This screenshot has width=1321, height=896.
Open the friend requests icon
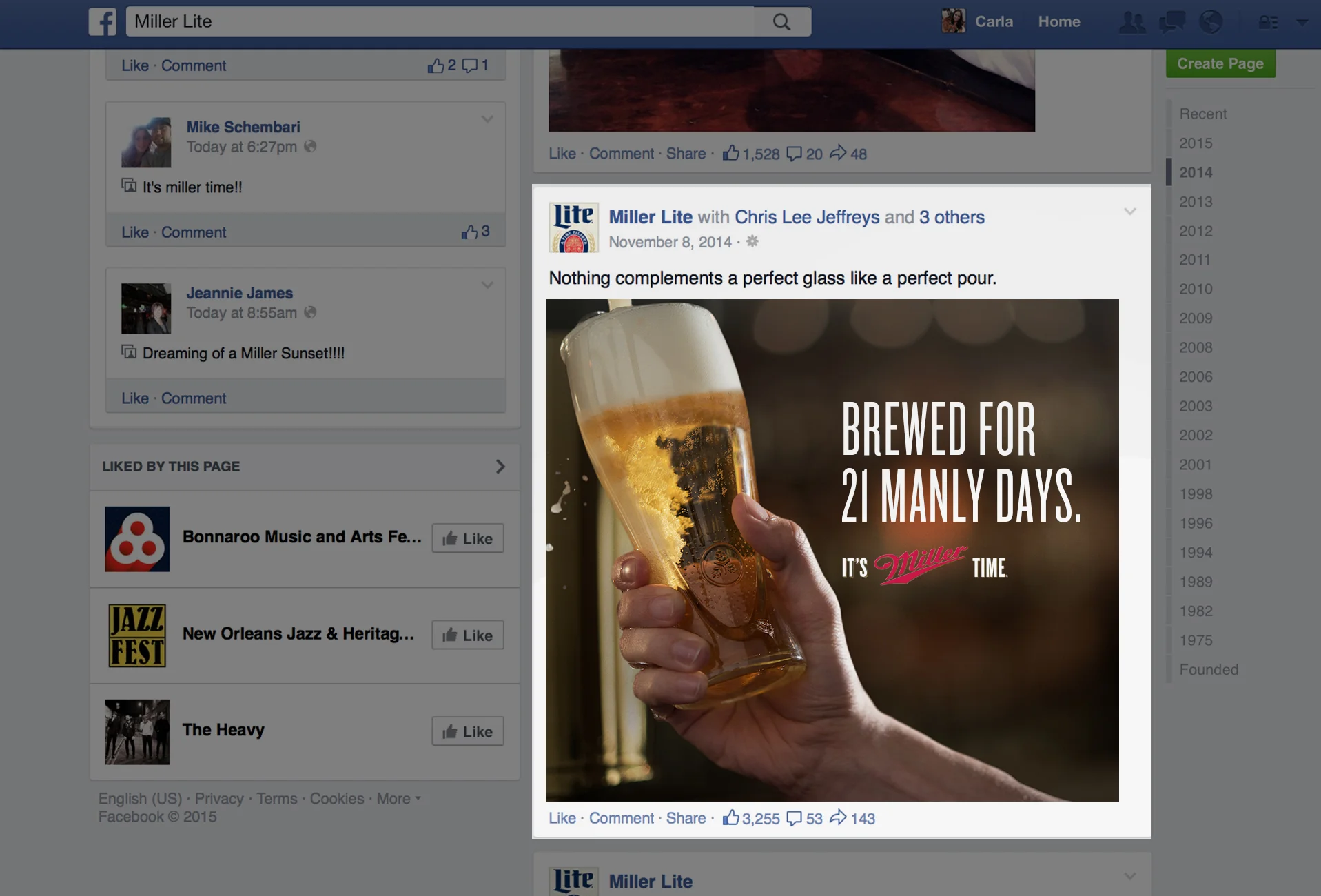(x=1132, y=22)
